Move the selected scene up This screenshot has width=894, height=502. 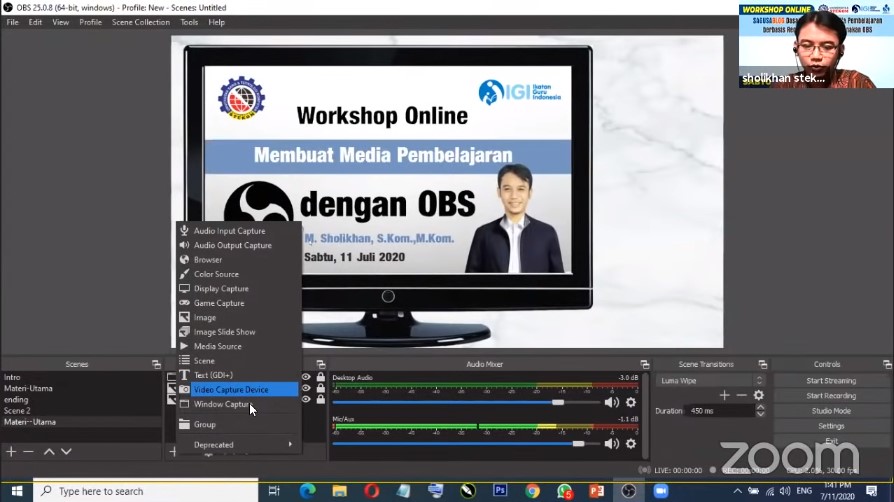49,451
